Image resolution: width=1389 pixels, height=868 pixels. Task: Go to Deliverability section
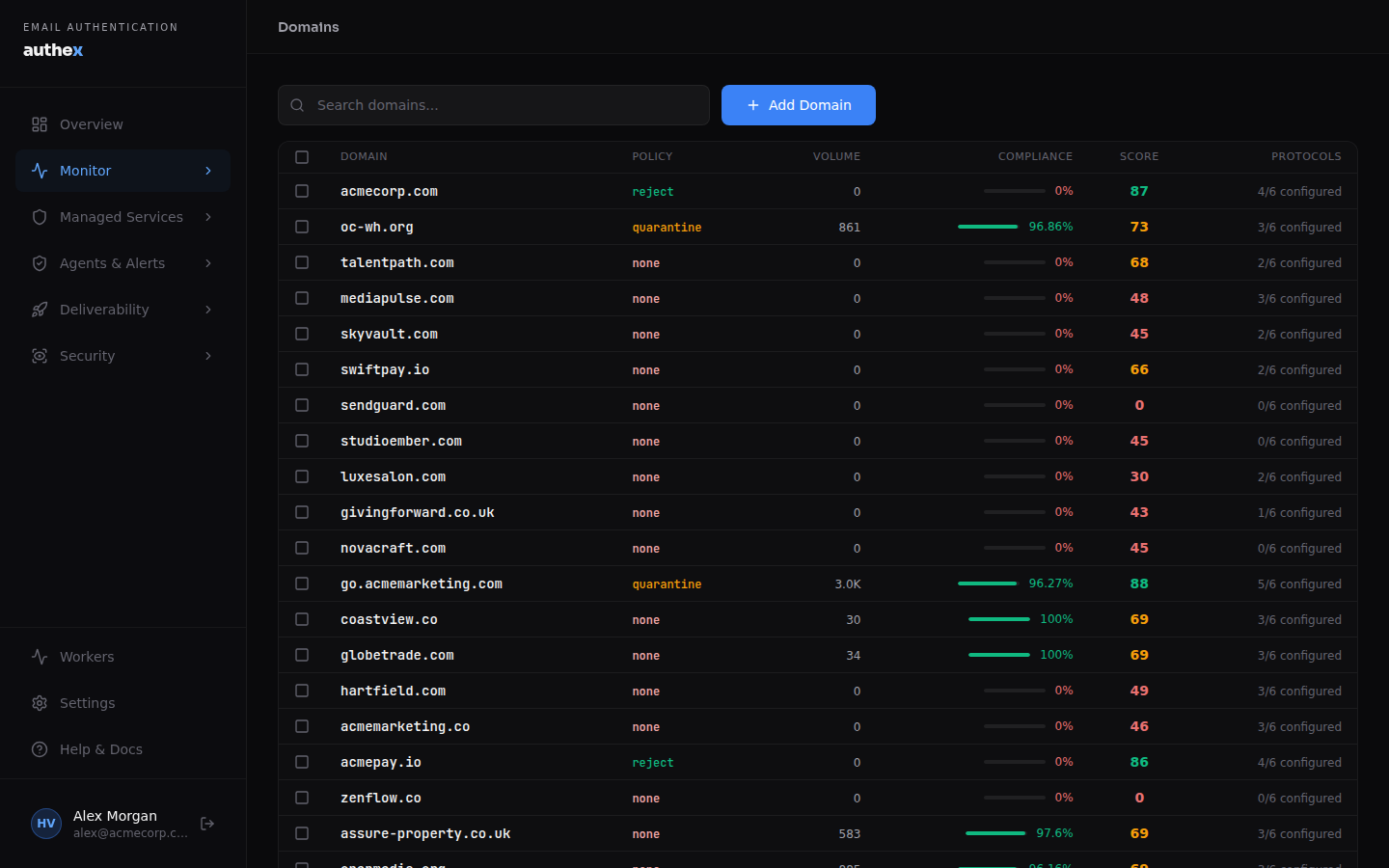[x=123, y=310]
